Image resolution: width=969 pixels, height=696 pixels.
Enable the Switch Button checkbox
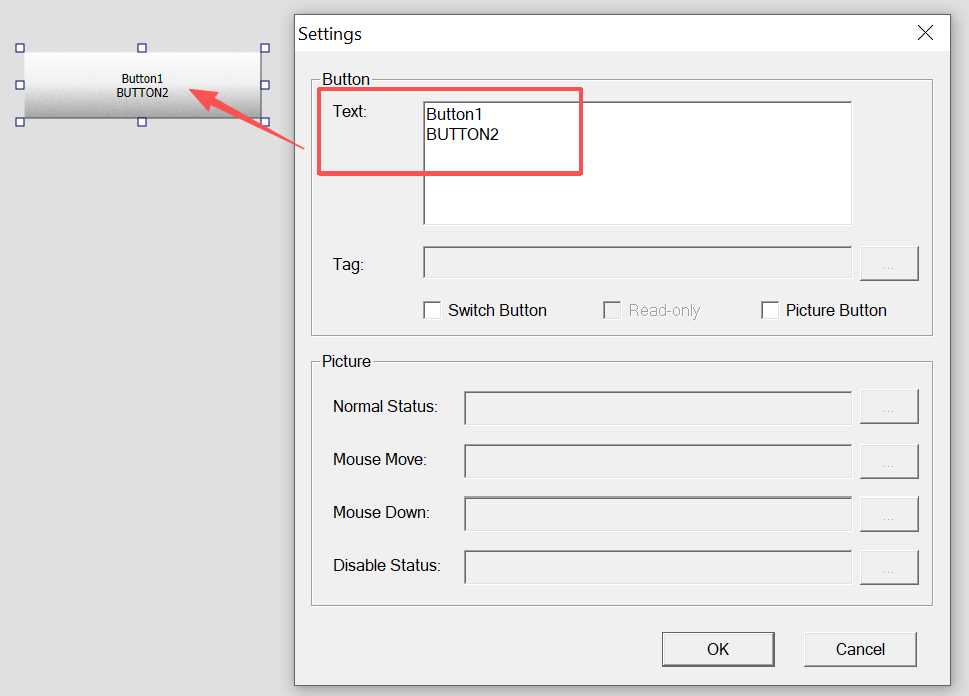pyautogui.click(x=432, y=310)
